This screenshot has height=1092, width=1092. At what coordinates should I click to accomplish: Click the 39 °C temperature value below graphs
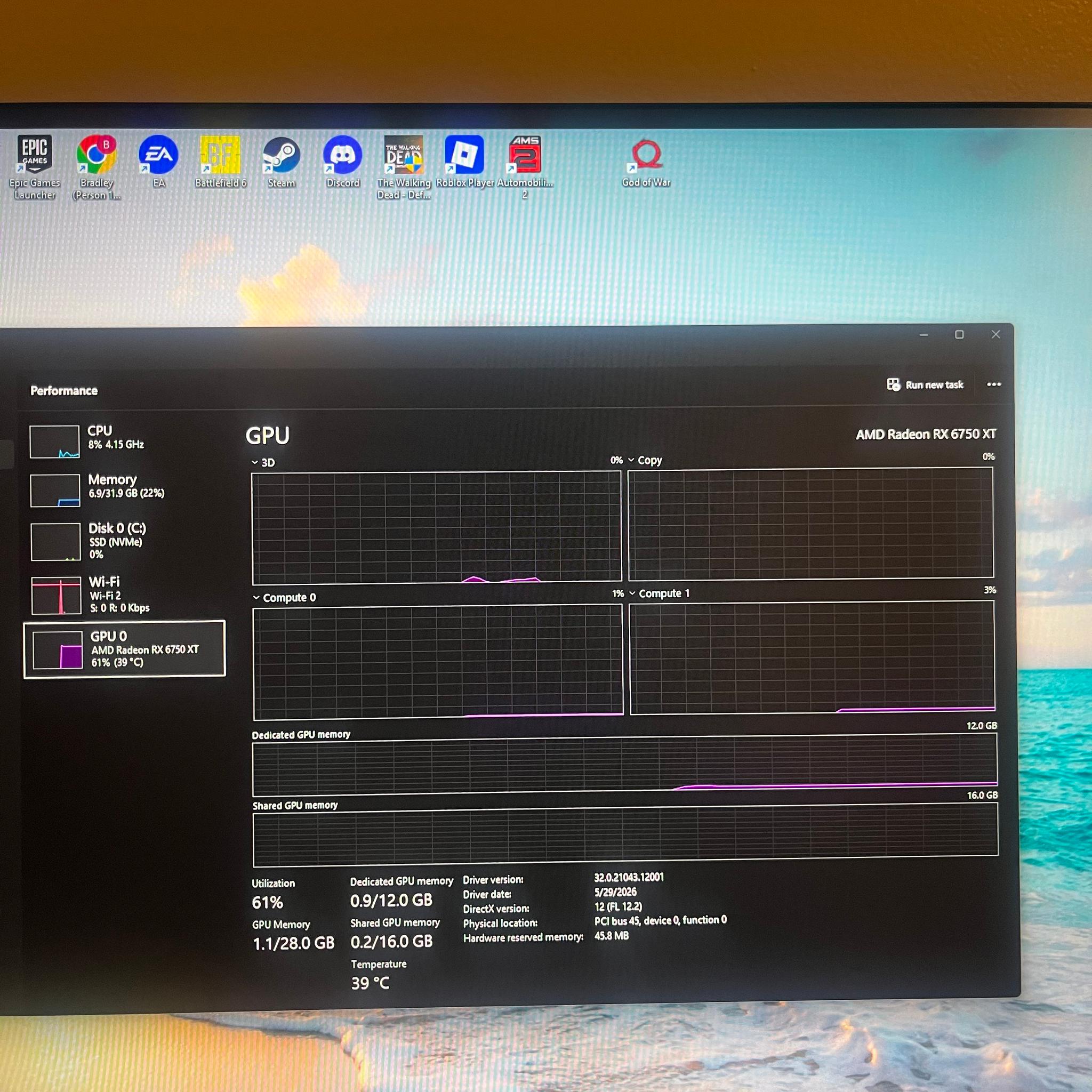pos(370,983)
